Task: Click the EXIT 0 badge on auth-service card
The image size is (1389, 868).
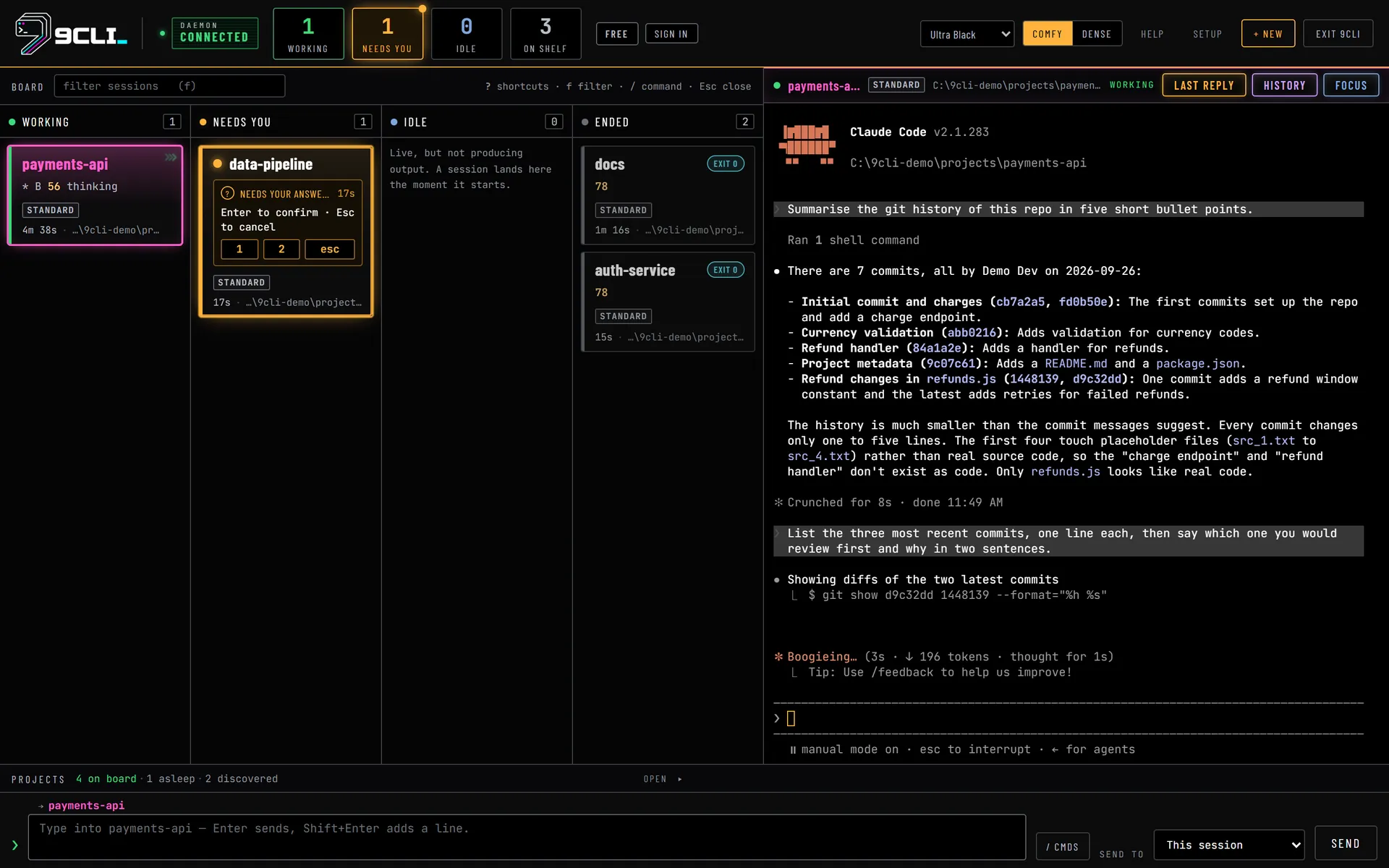Action: point(726,270)
